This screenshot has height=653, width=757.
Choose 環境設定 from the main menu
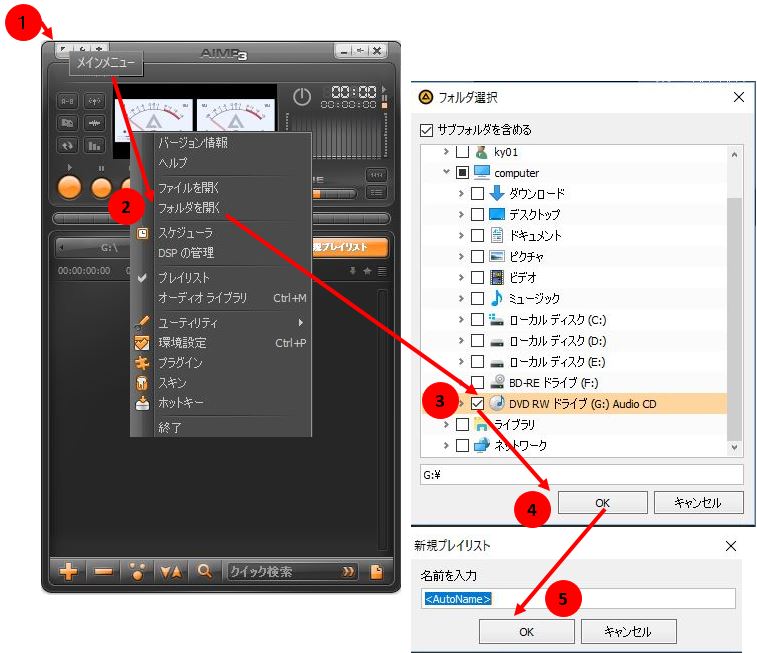(x=181, y=342)
